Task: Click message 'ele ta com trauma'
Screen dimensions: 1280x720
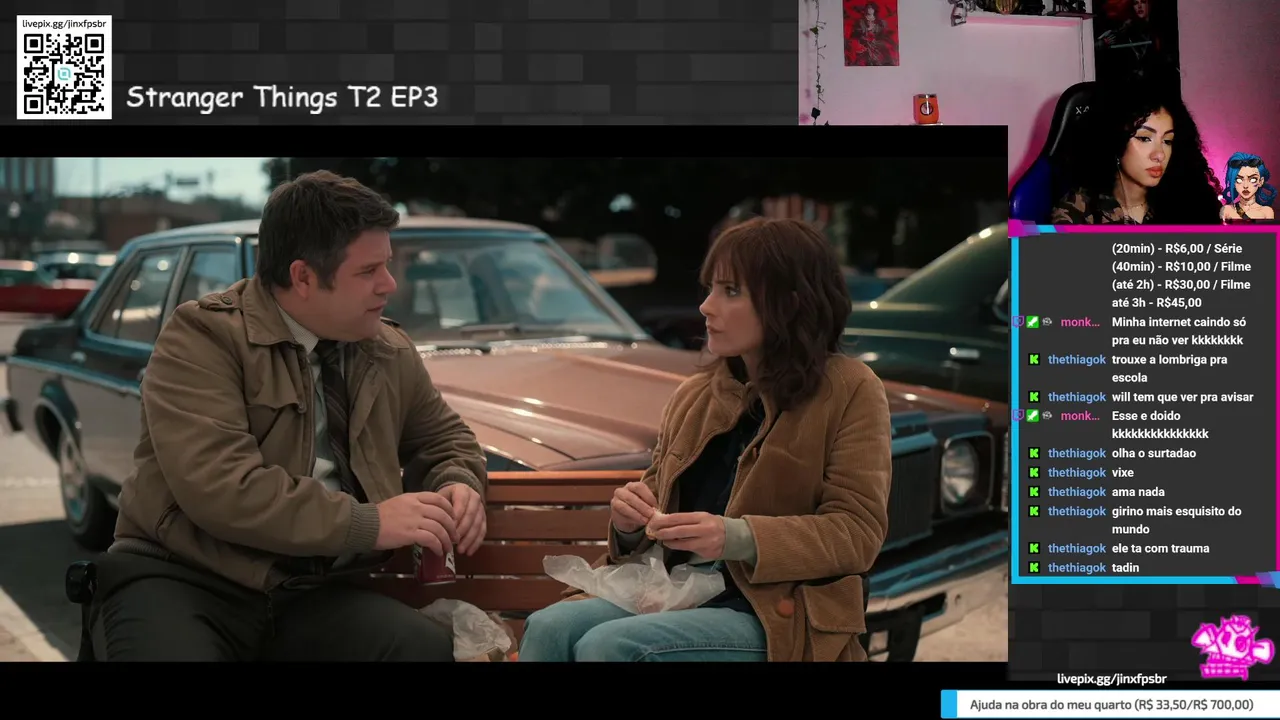Action: tap(1160, 549)
